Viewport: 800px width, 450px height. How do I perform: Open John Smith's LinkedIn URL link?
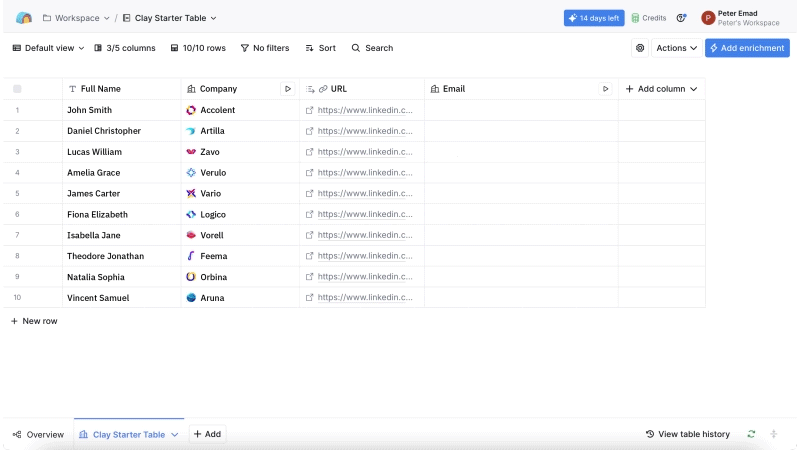pos(365,110)
